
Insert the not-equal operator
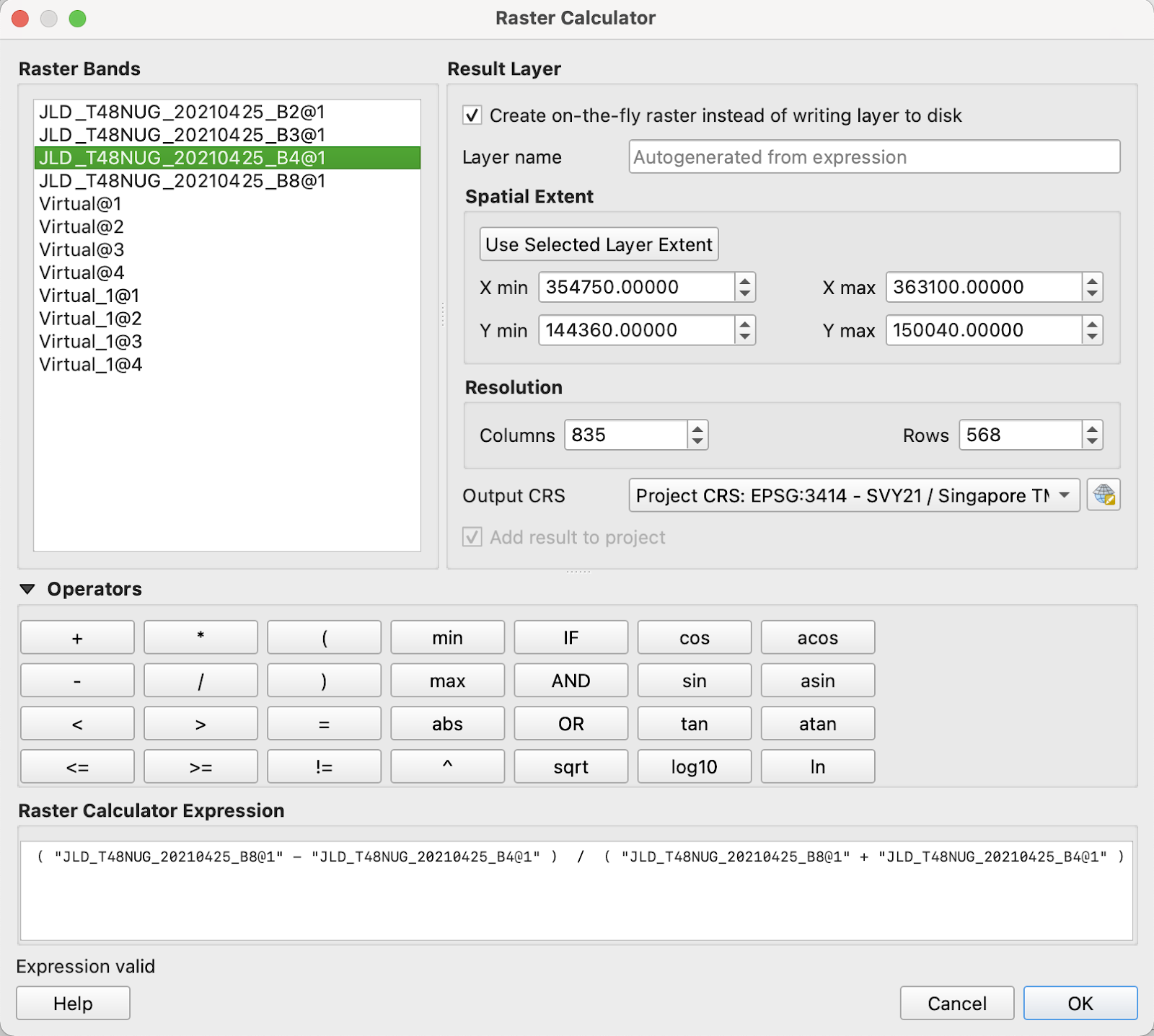[324, 766]
